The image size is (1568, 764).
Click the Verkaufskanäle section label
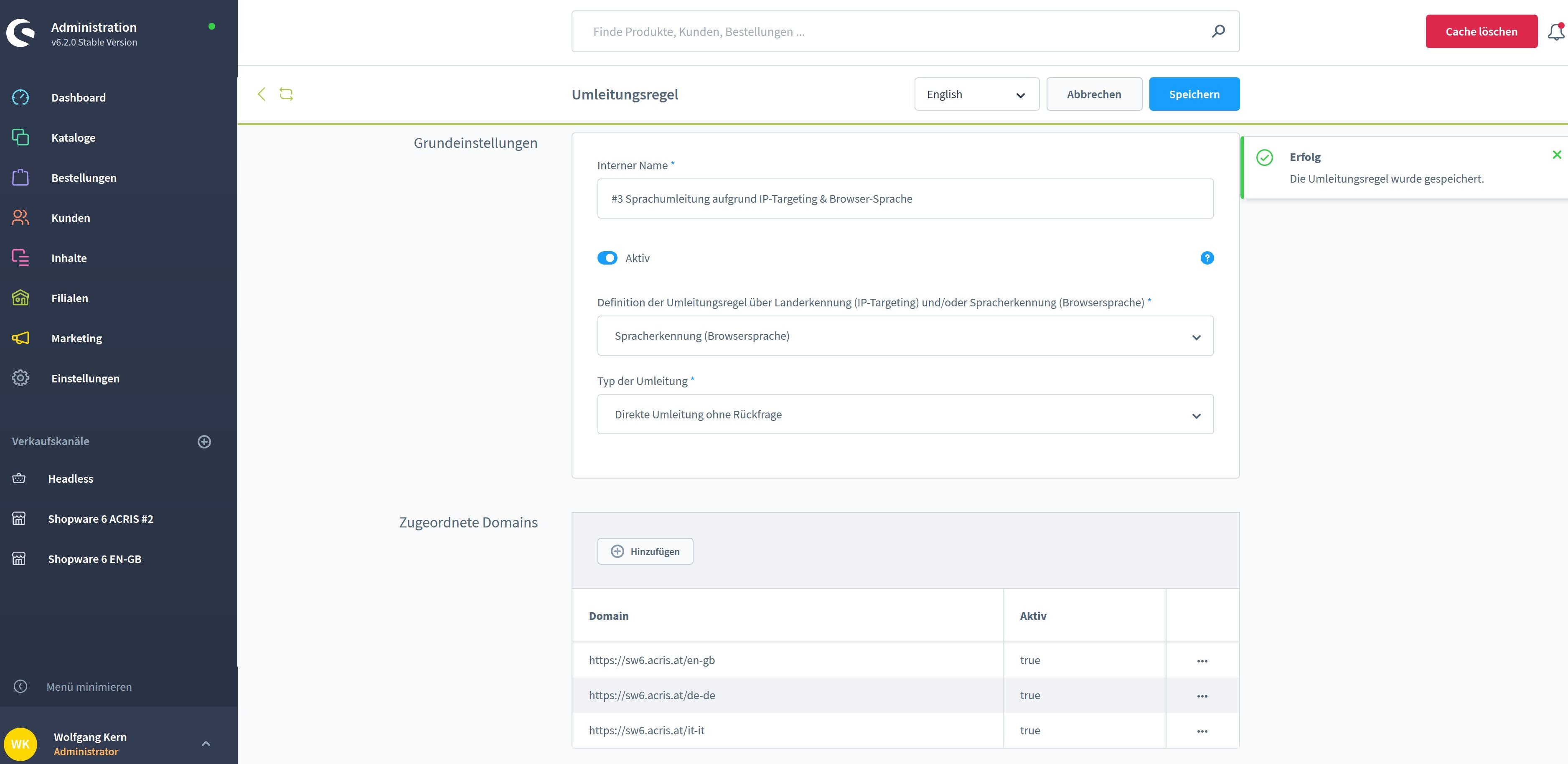(x=51, y=441)
